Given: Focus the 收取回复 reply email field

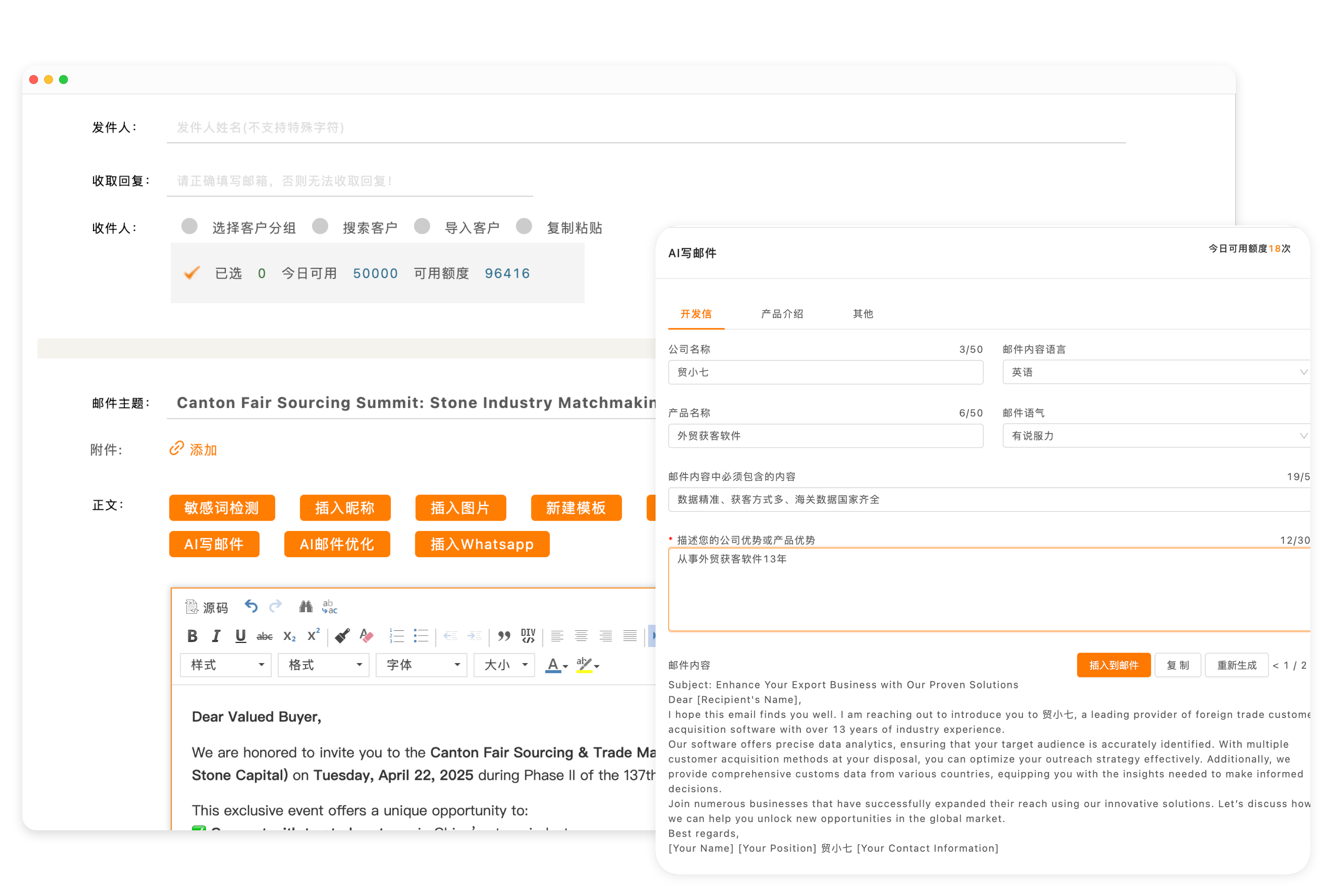Looking at the screenshot, I should [350, 181].
